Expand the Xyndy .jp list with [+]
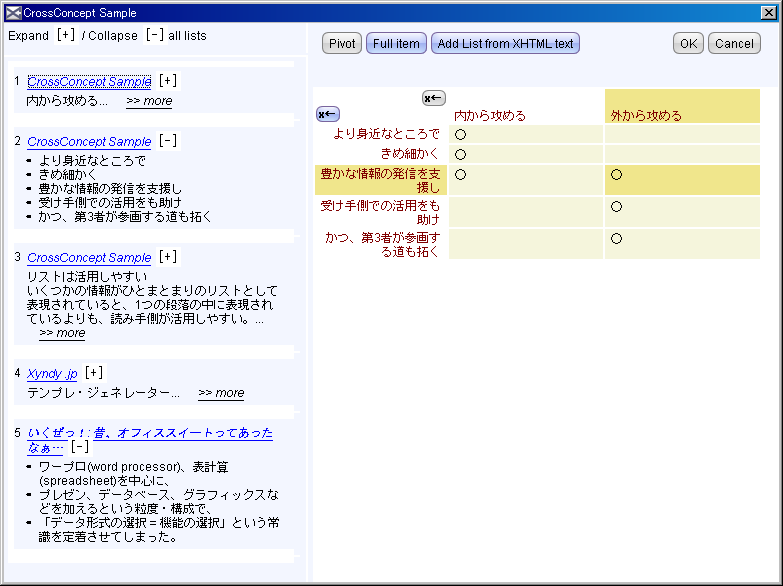Viewport: 783px width, 586px height. coord(94,373)
